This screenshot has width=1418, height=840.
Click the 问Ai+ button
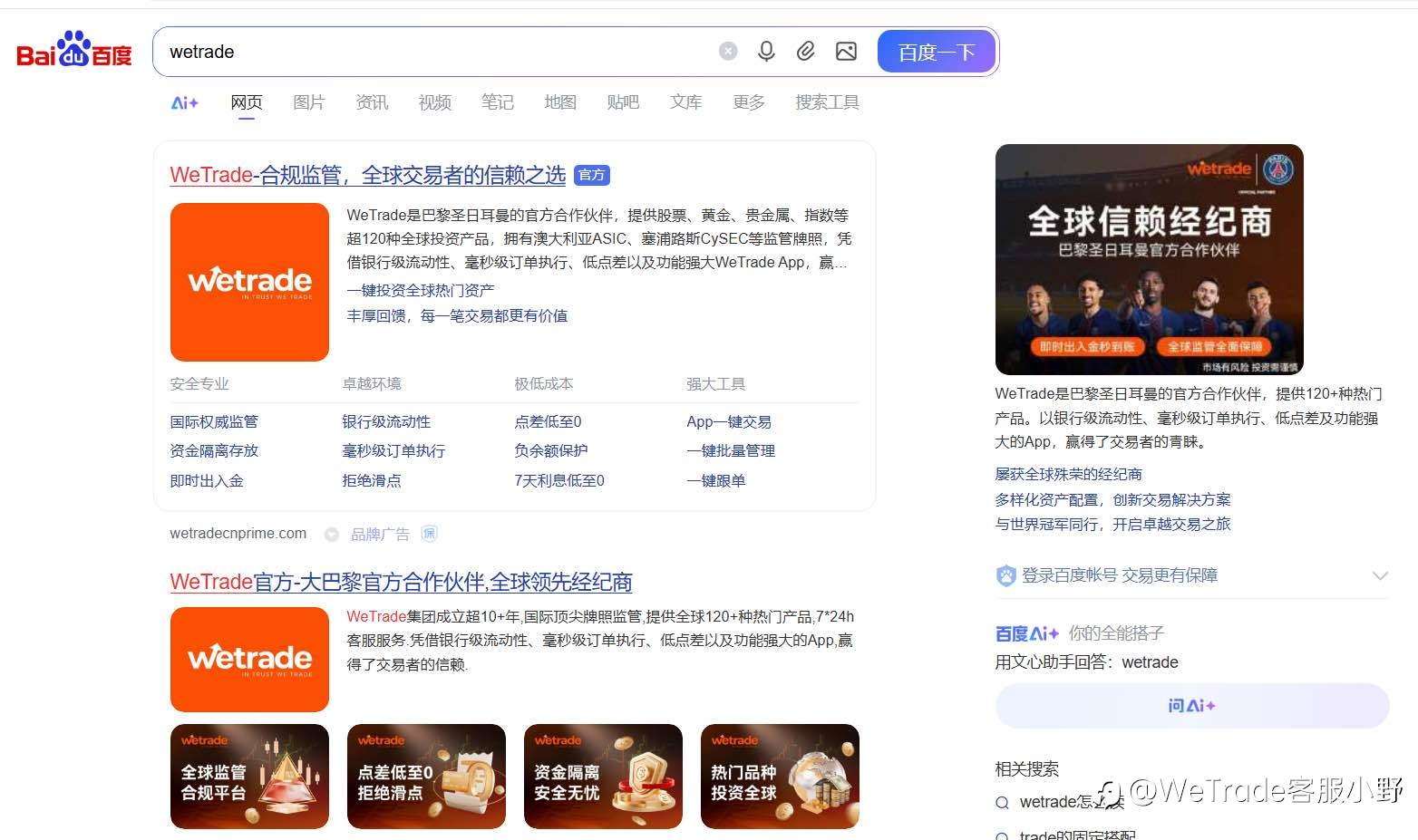pyautogui.click(x=1192, y=706)
